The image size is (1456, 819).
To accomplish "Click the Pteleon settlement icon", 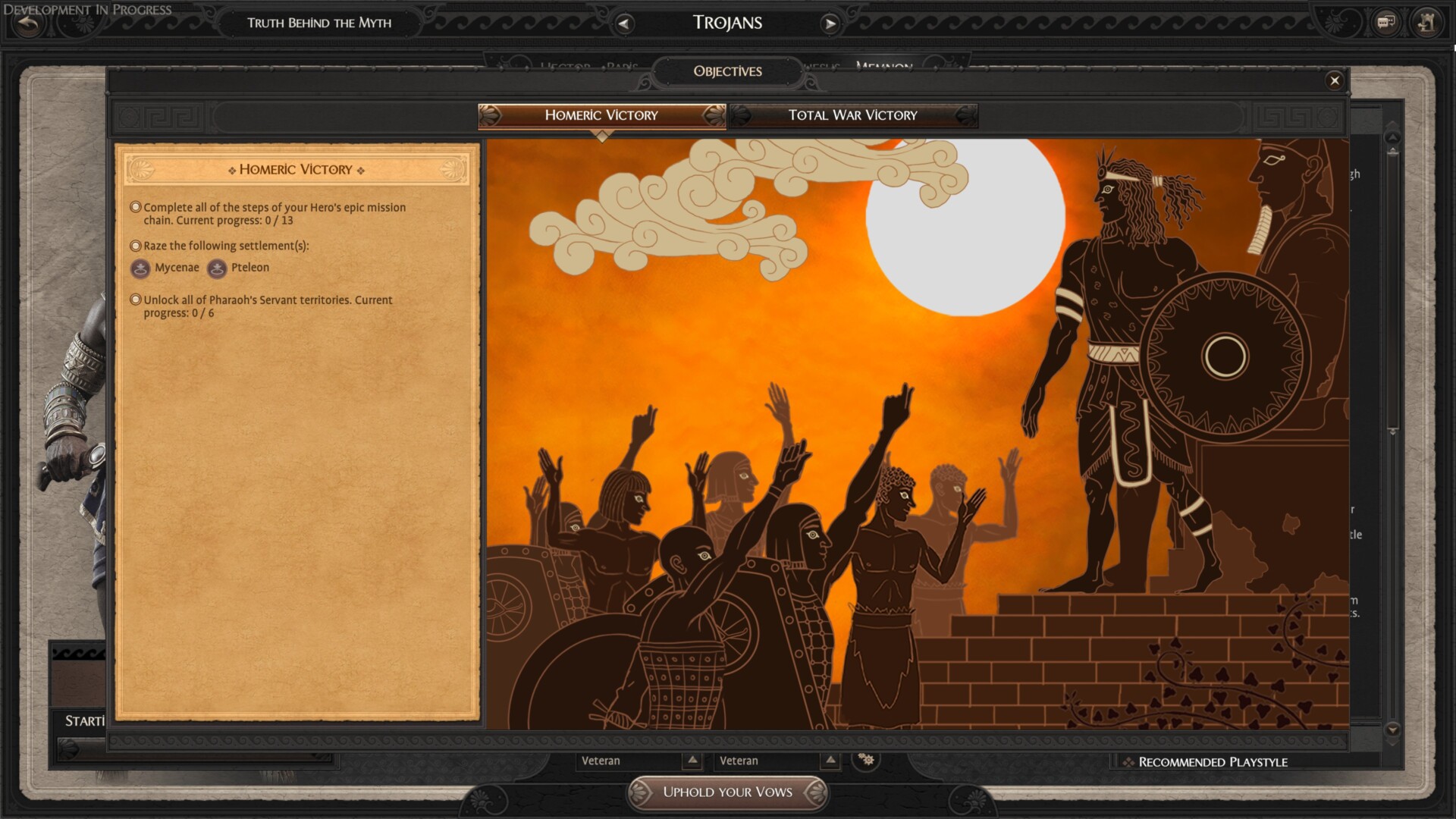I will [217, 268].
